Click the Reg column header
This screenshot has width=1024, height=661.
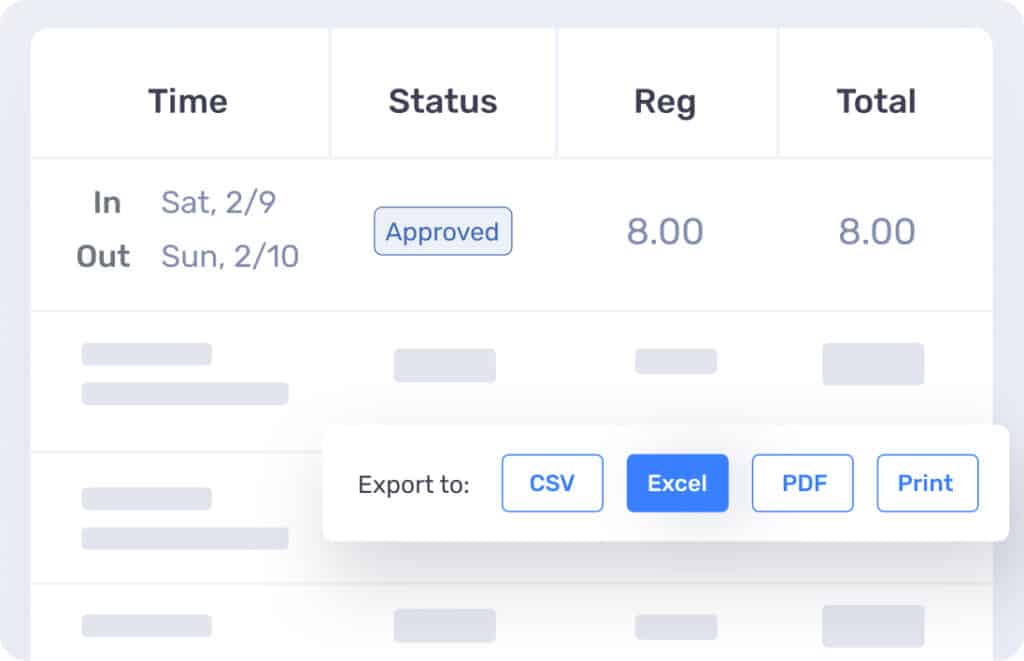point(665,103)
